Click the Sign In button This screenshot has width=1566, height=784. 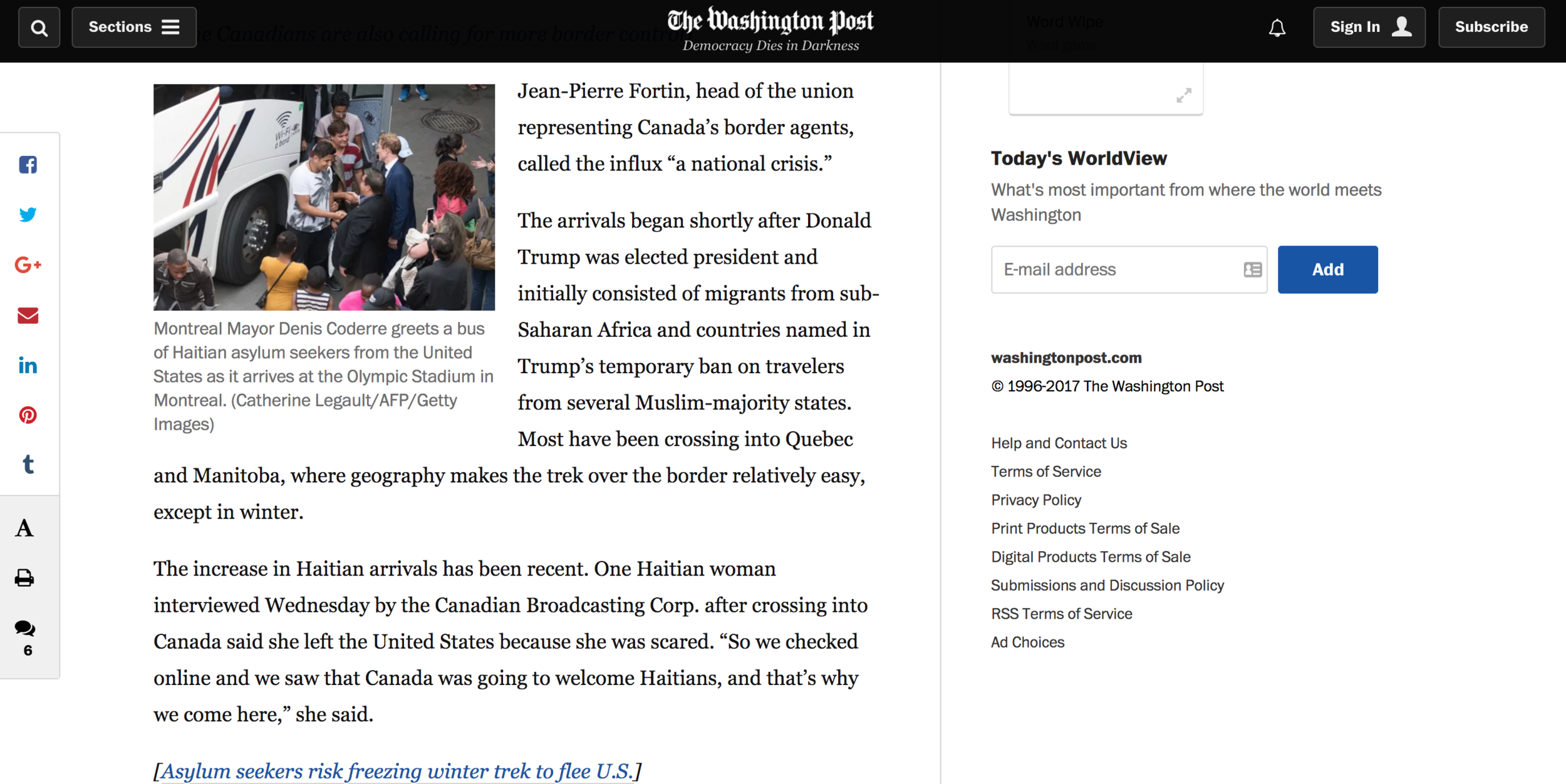(1369, 28)
